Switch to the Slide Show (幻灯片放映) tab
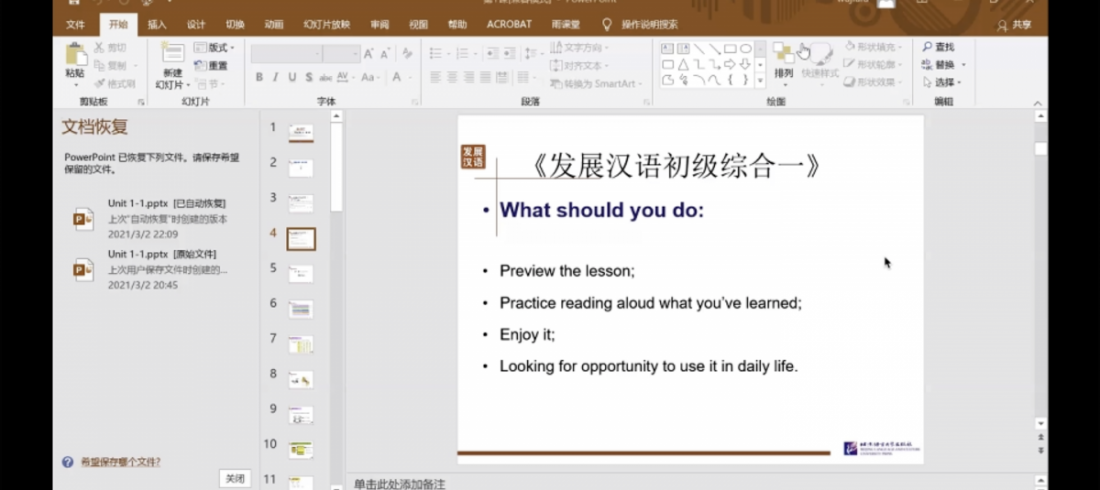1100x490 pixels. [327, 25]
